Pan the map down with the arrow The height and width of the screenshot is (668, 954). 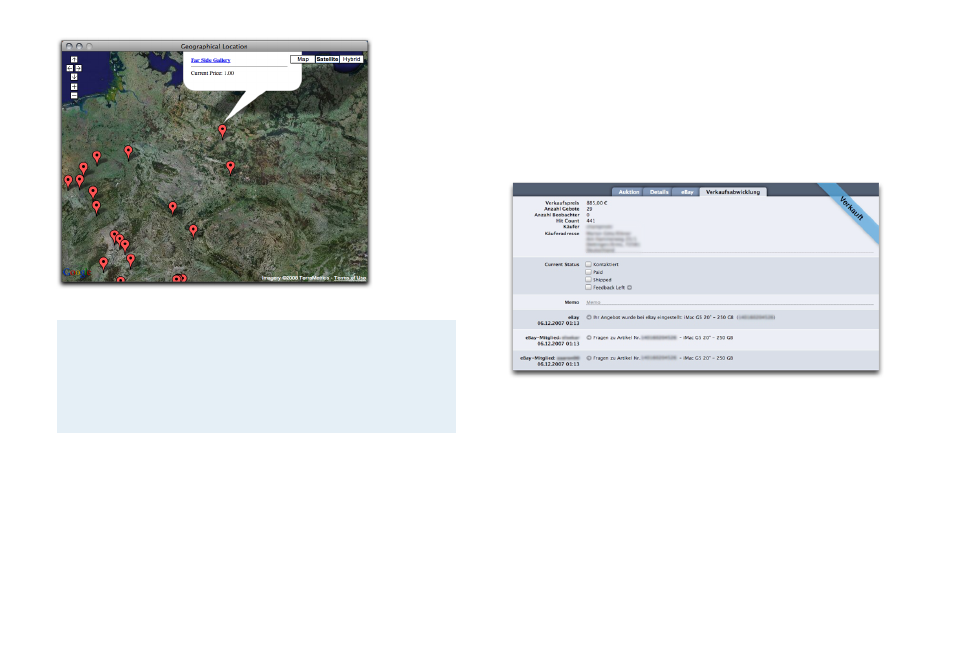(74, 77)
